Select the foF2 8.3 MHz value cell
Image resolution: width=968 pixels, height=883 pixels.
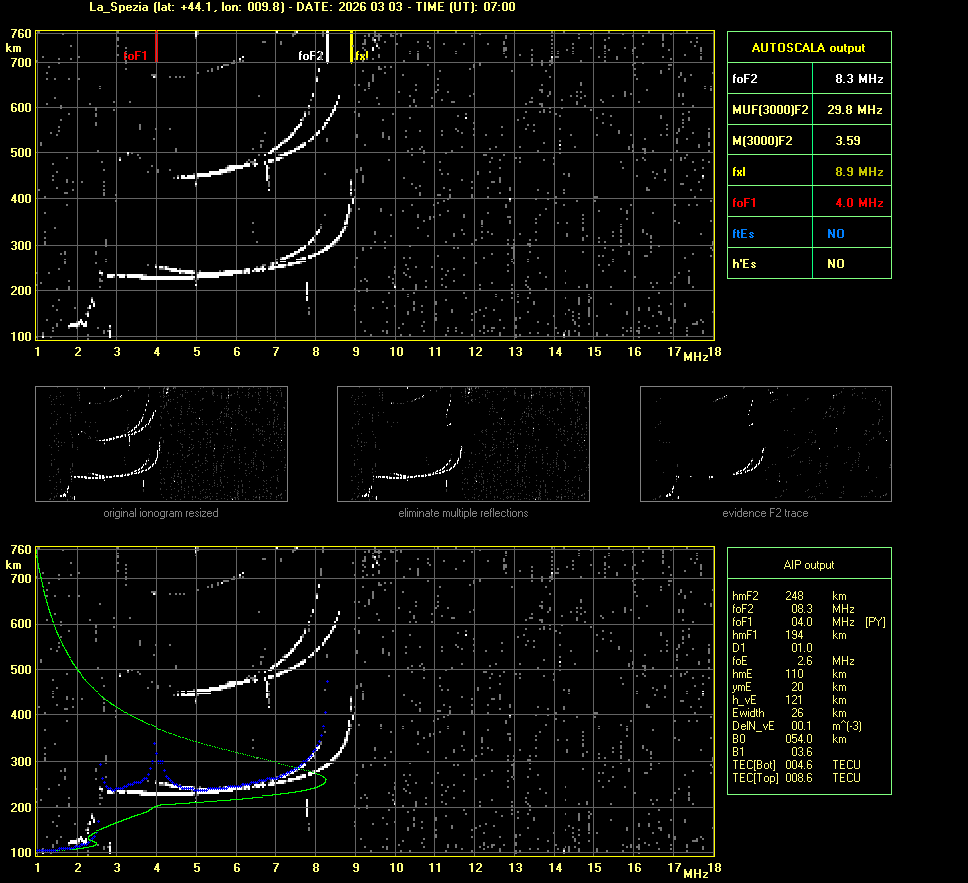pos(857,78)
